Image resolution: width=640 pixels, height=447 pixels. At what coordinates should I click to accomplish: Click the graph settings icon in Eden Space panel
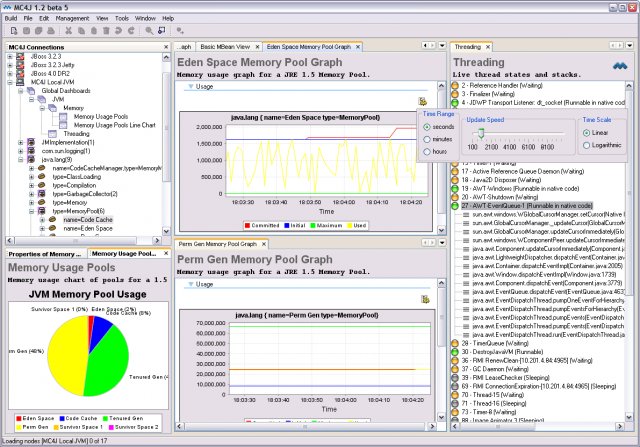tap(423, 101)
